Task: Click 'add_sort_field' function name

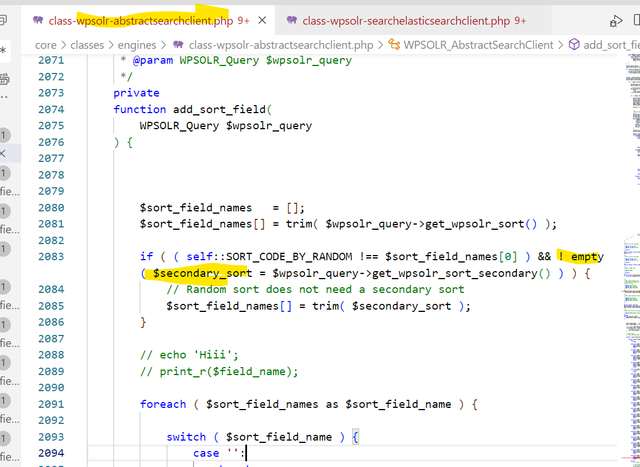Action: click(x=220, y=109)
